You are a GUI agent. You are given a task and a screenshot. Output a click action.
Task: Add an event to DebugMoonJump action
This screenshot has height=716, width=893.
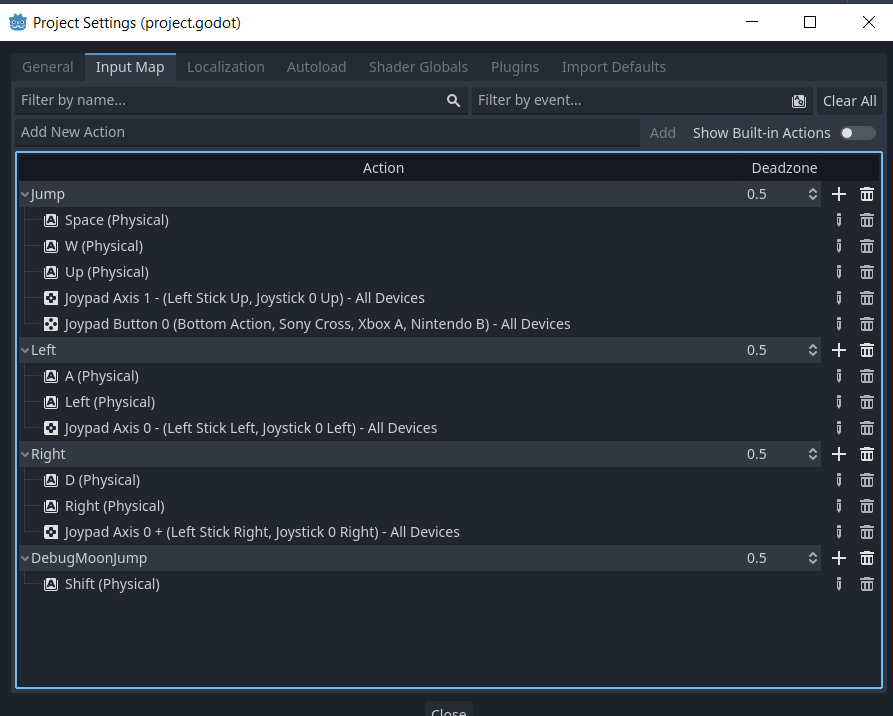(838, 558)
